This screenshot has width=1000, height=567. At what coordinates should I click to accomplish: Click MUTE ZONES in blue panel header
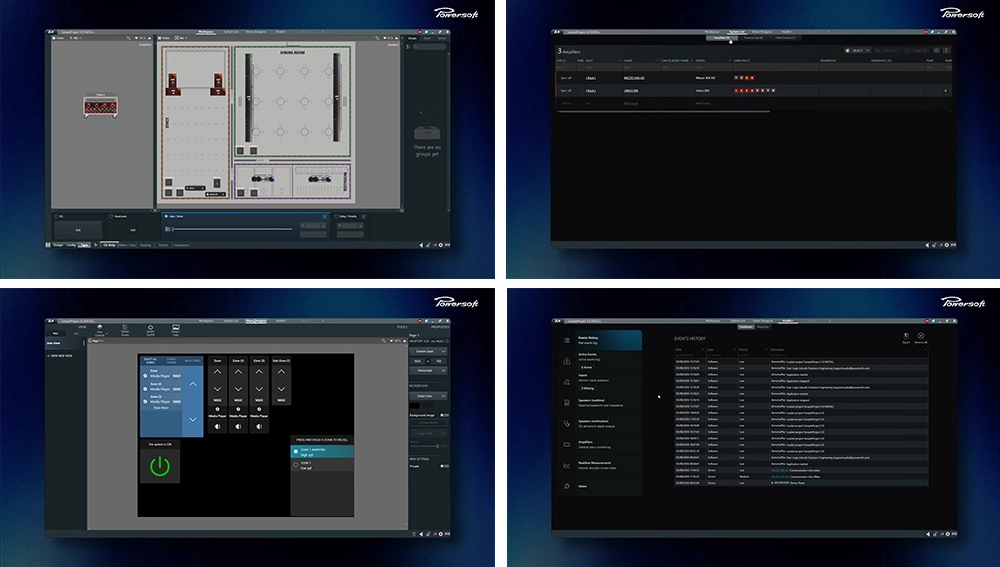(x=193, y=360)
